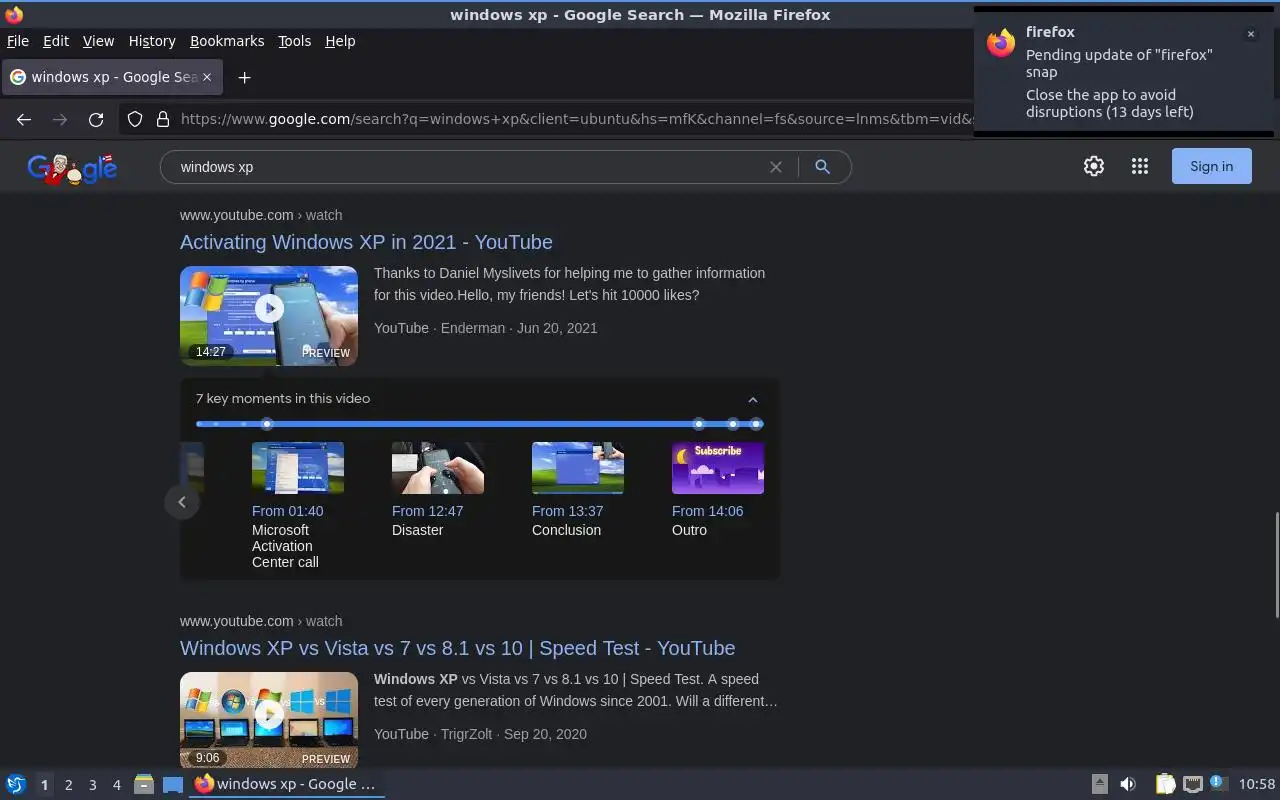Open the History menu
This screenshot has height=800, width=1280.
(152, 41)
